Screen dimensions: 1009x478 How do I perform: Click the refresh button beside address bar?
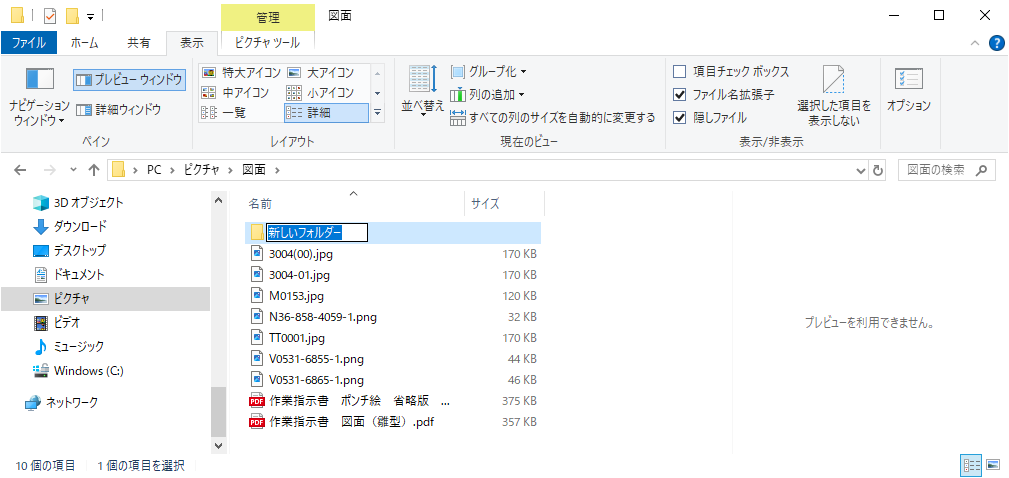(x=878, y=170)
